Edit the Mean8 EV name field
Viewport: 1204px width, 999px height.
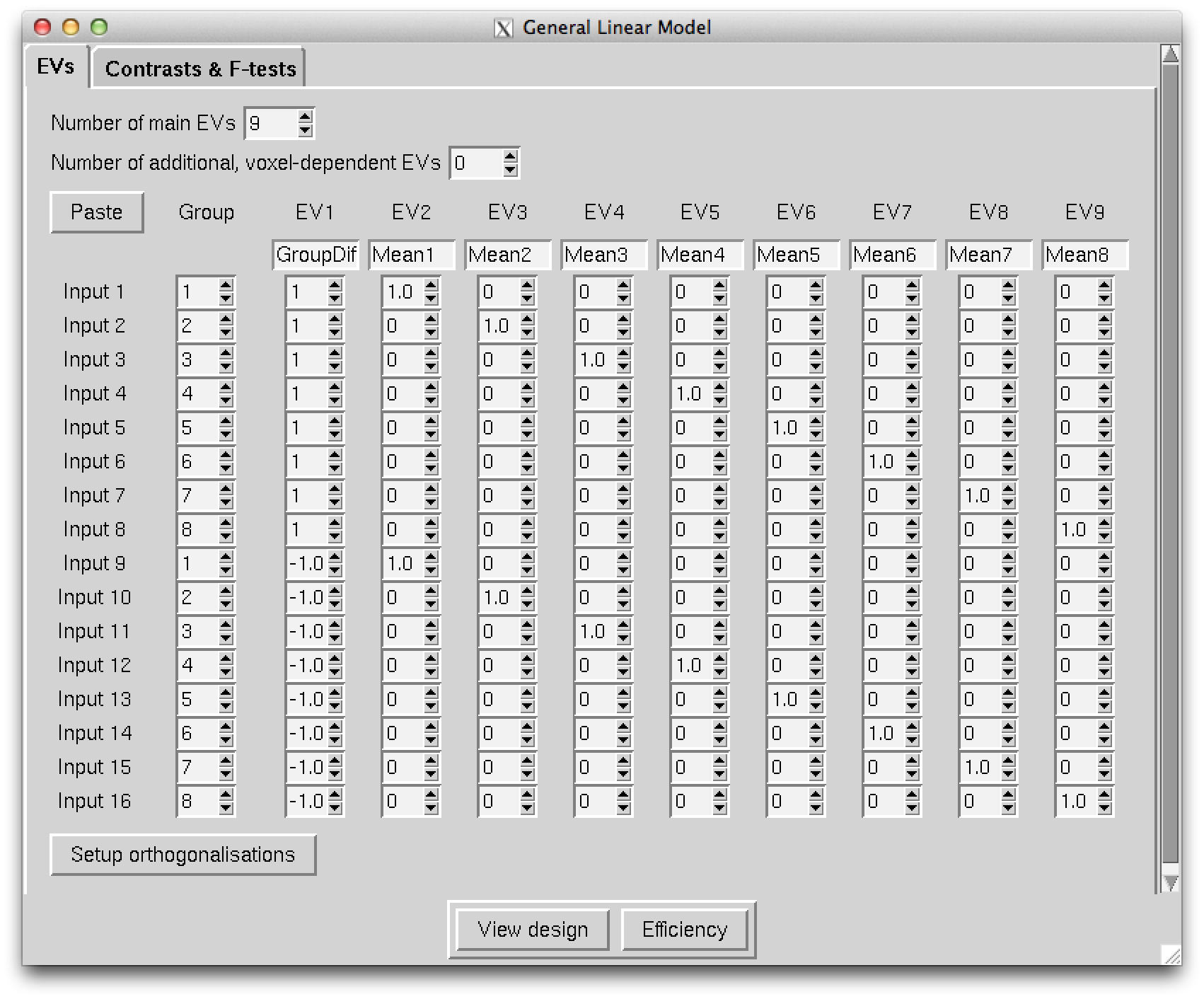coord(1085,255)
